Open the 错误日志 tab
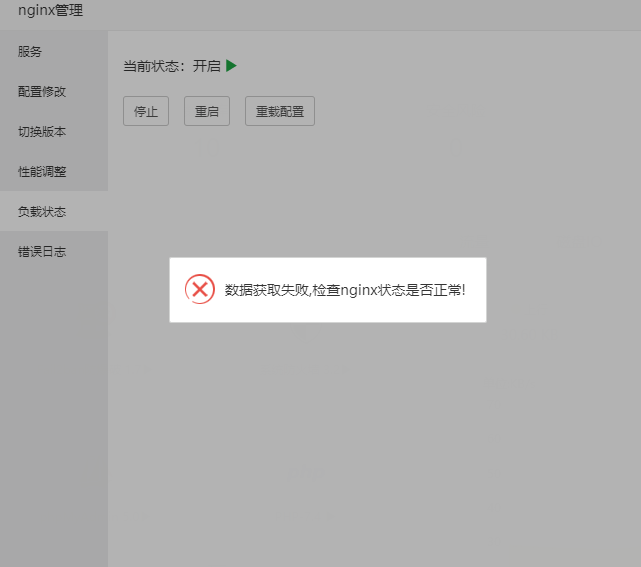Image resolution: width=641 pixels, height=567 pixels. [x=54, y=251]
